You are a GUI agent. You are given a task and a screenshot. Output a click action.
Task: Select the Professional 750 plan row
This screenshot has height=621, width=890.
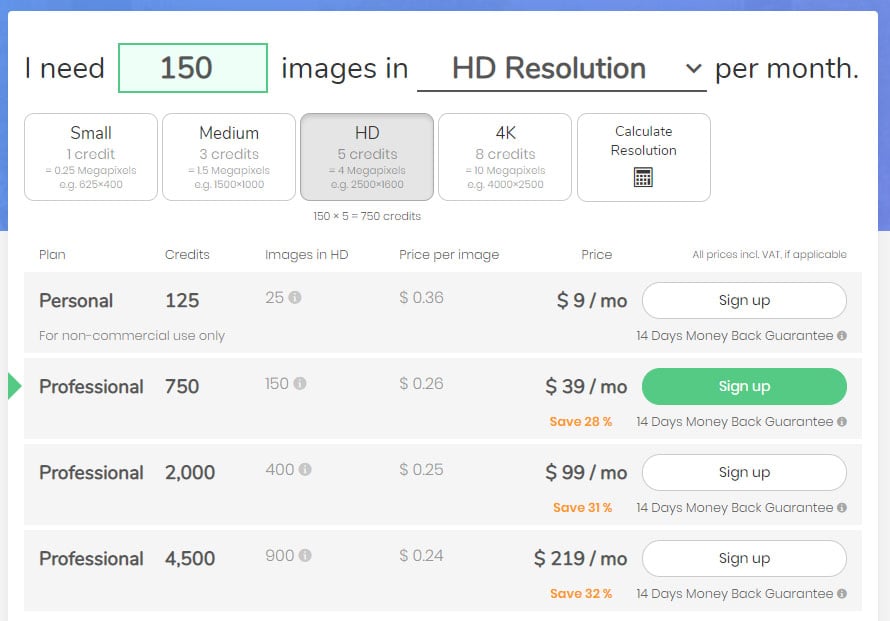point(91,387)
